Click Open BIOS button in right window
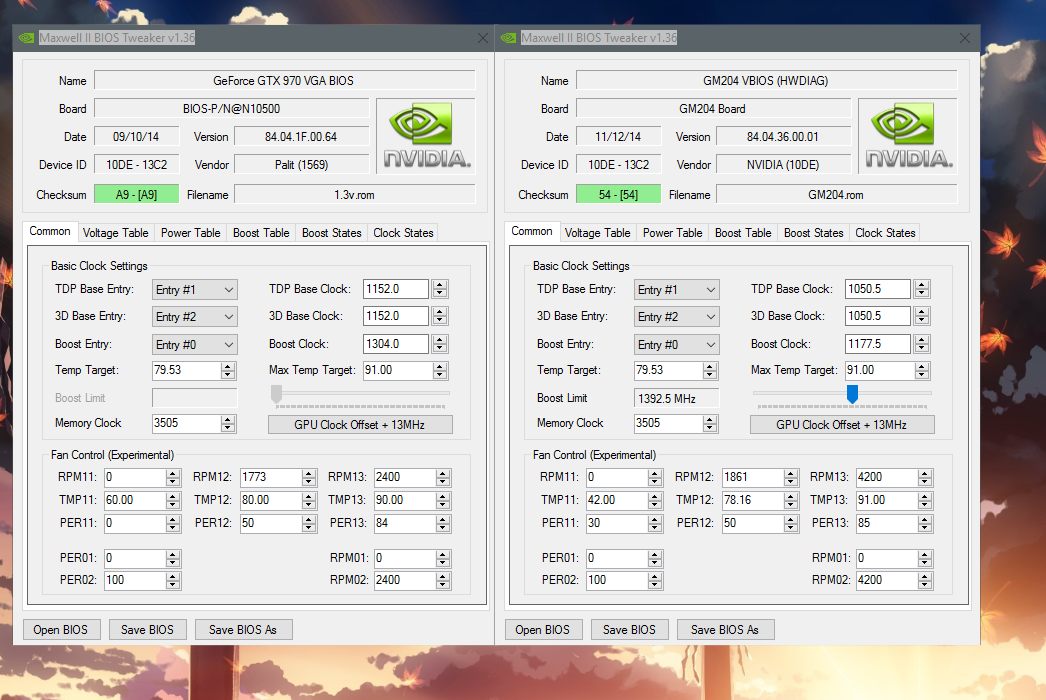The width and height of the screenshot is (1046, 700). pyautogui.click(x=542, y=630)
